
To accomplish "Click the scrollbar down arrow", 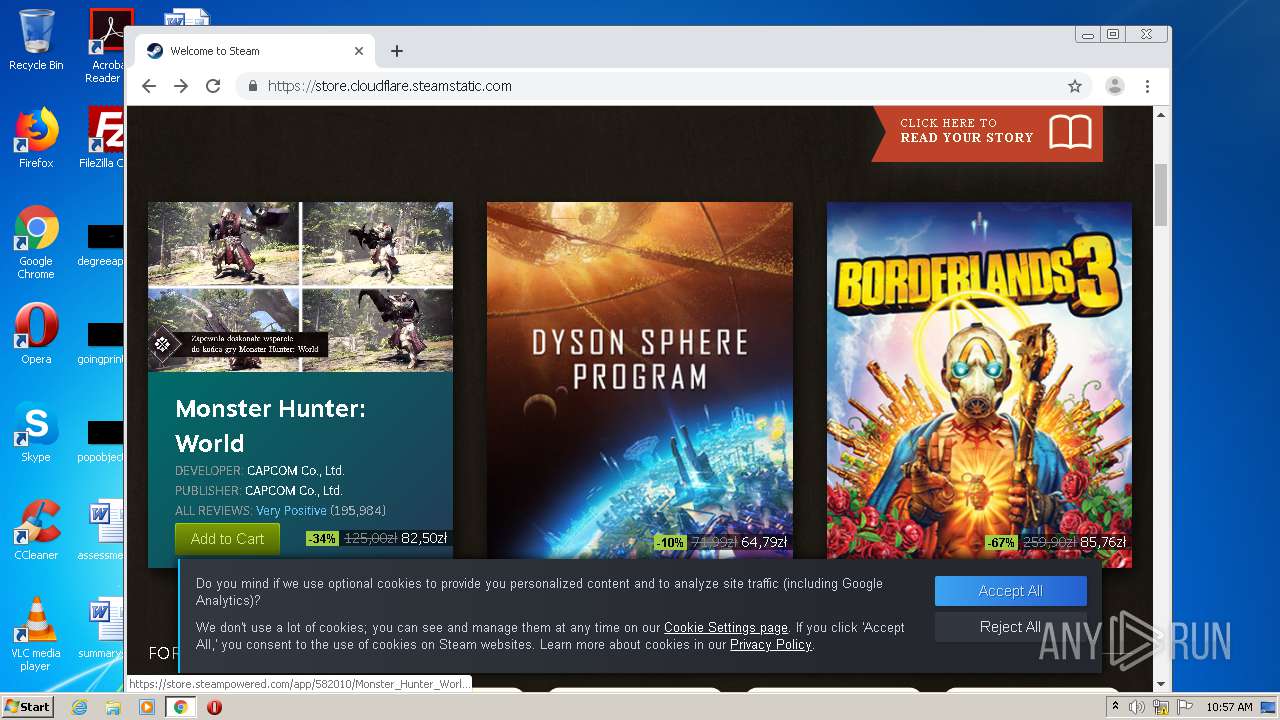I will pos(1161,684).
